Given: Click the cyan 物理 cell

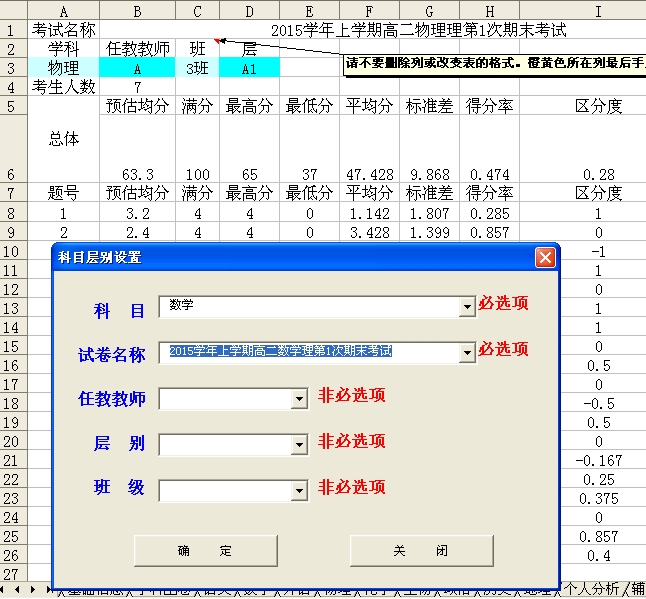Looking at the screenshot, I should 63,68.
